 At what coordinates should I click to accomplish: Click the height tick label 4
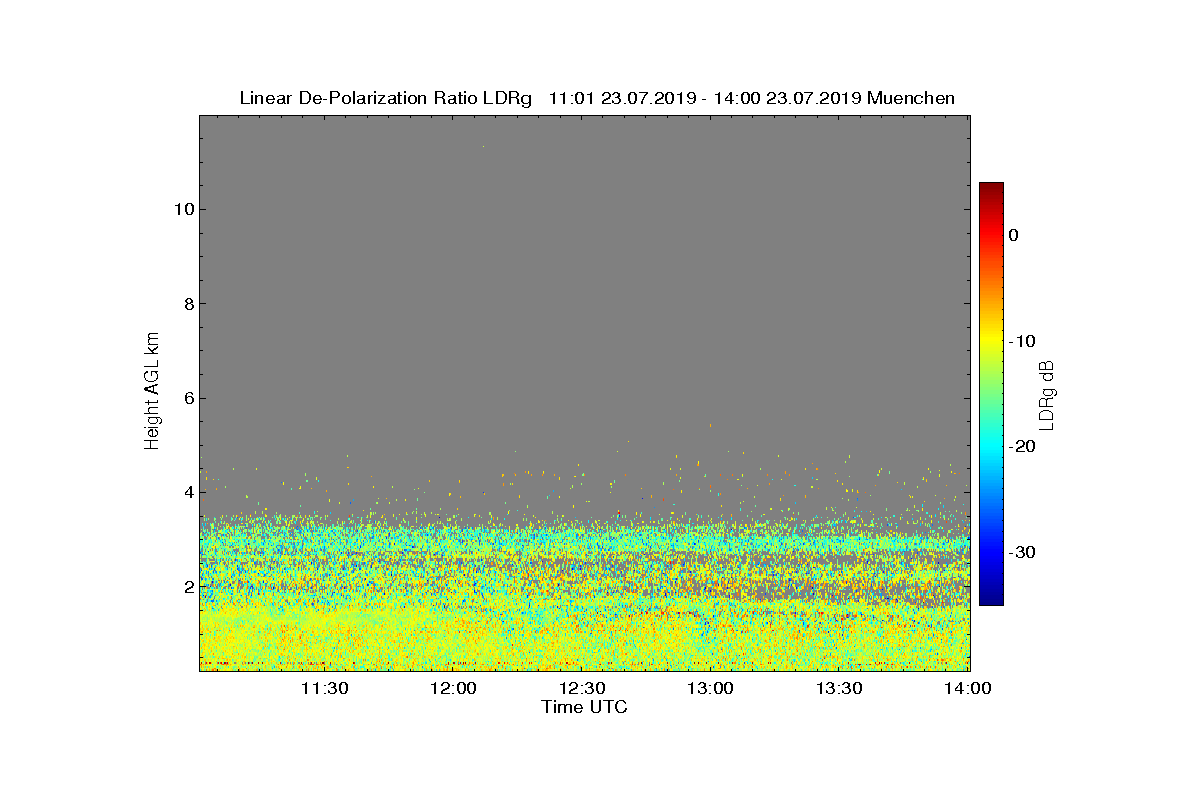[x=187, y=492]
